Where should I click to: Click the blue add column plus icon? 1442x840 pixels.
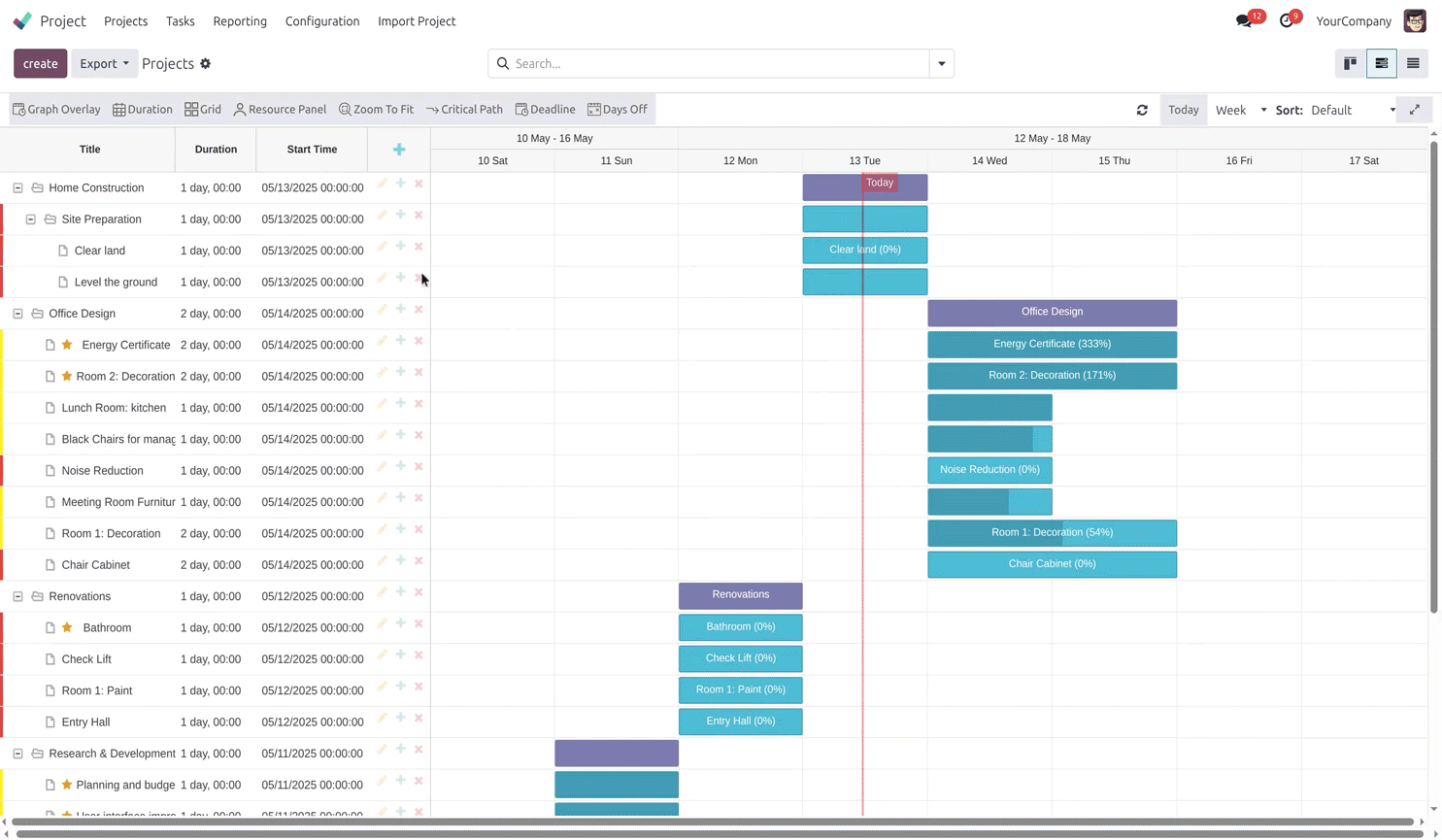point(399,150)
